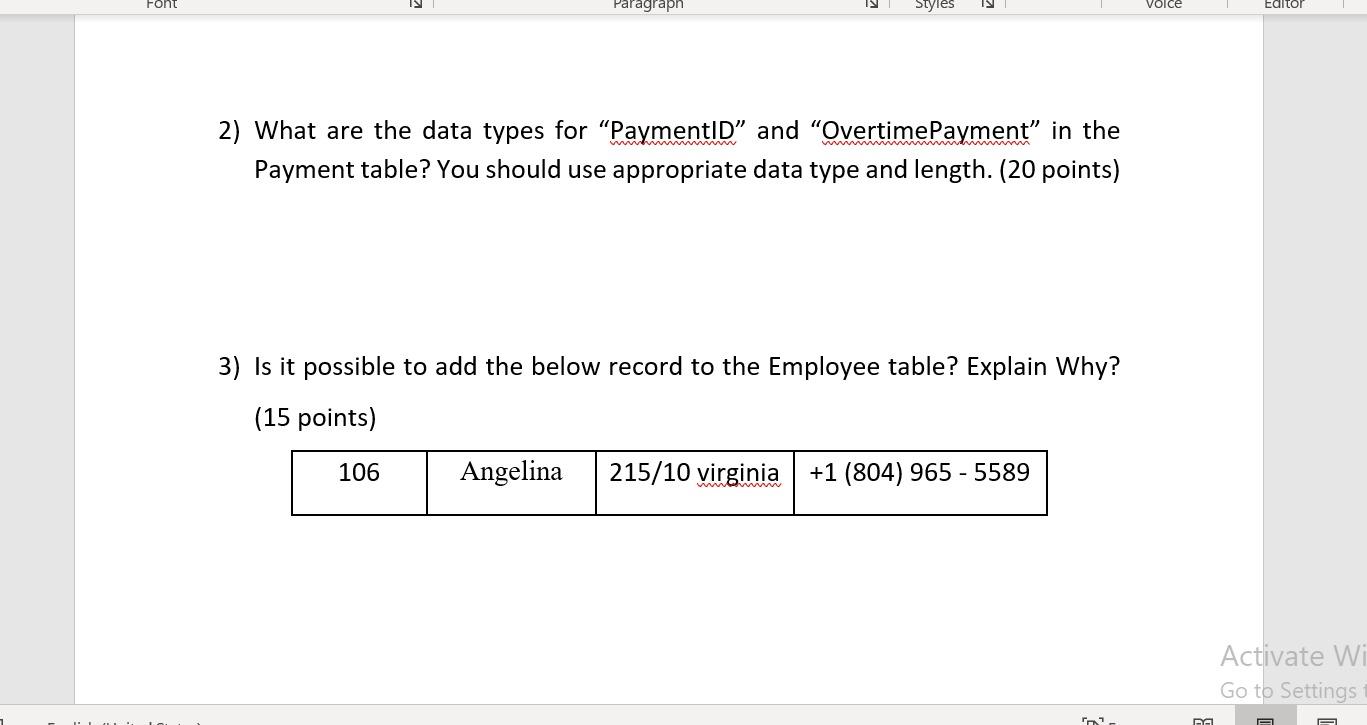The height and width of the screenshot is (725, 1367).
Task: Click the Activate Windows watermark
Action: click(x=1292, y=655)
